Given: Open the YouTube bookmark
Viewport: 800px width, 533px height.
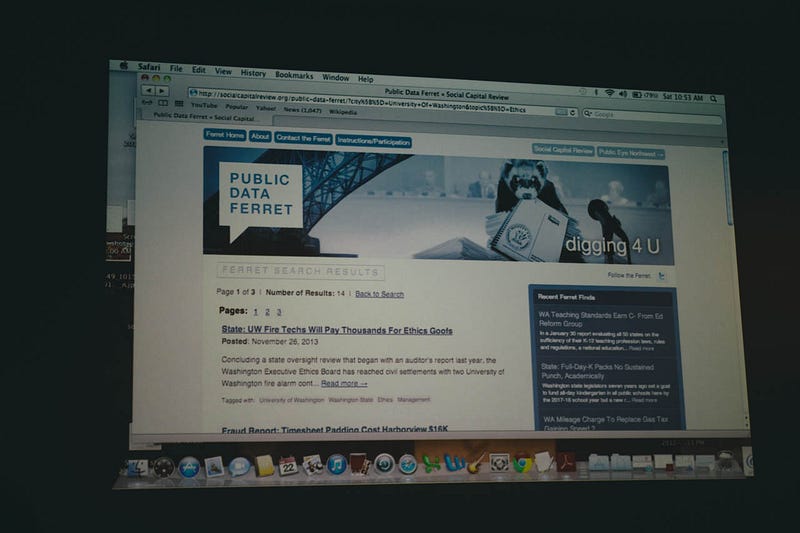Looking at the screenshot, I should pyautogui.click(x=204, y=105).
